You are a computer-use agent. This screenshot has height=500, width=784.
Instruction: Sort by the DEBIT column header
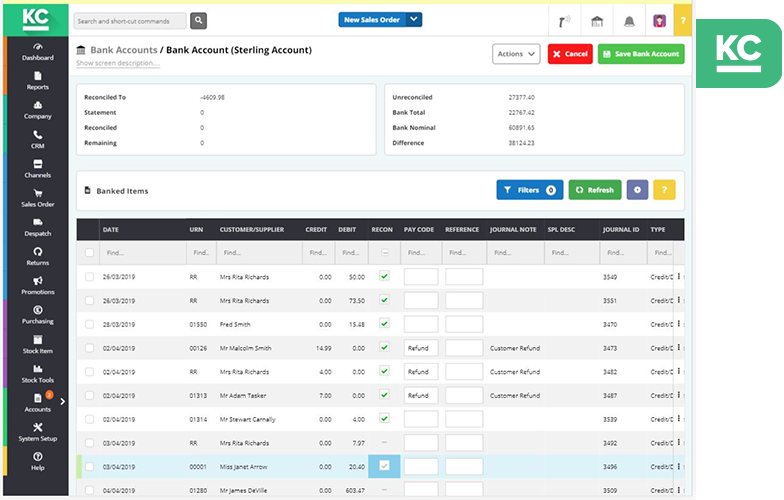pos(347,230)
